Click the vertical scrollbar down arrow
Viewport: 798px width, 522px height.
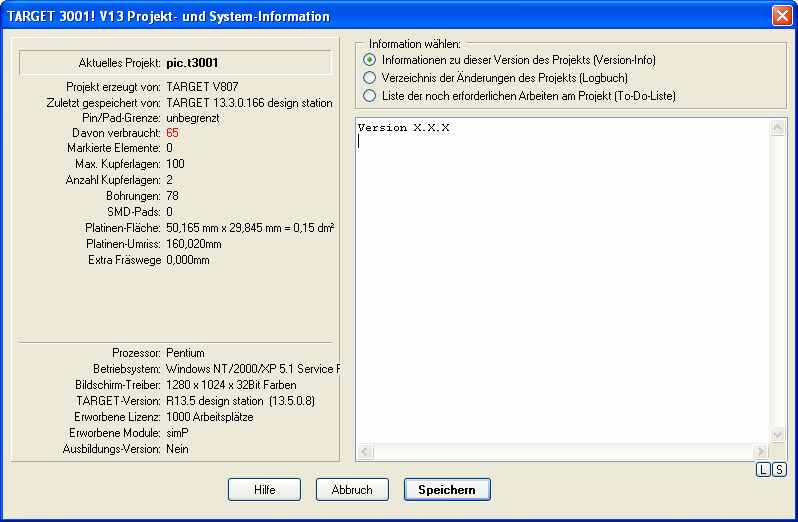[x=779, y=435]
